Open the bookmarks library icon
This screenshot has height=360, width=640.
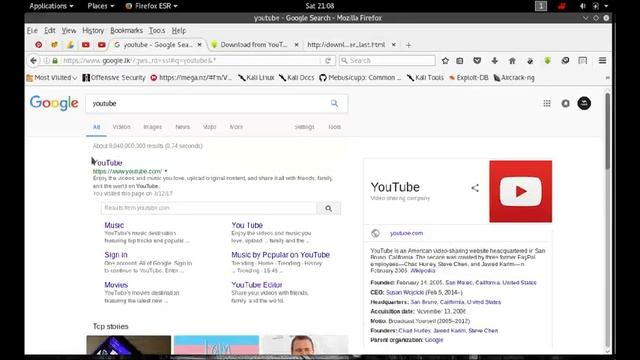click(x=460, y=60)
